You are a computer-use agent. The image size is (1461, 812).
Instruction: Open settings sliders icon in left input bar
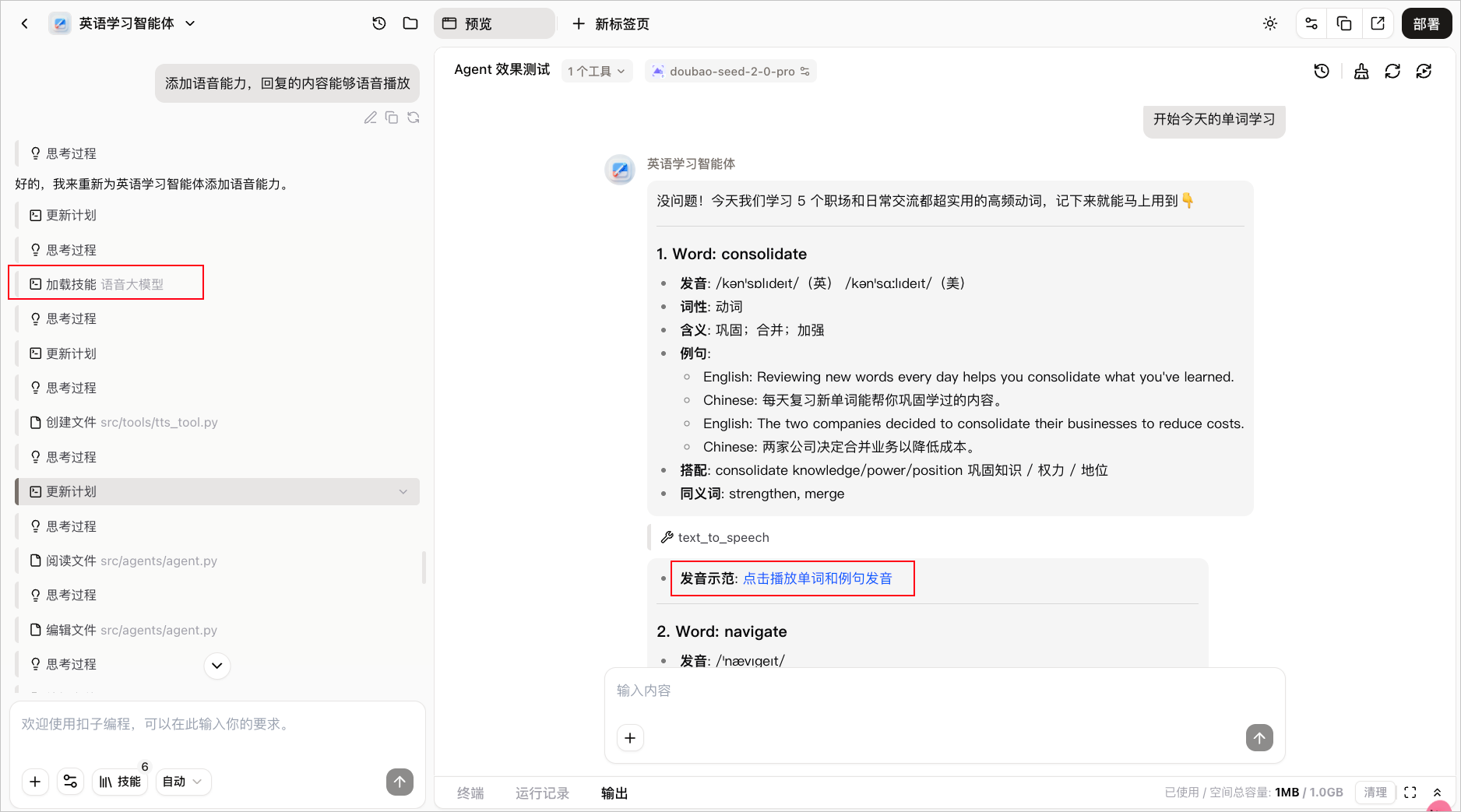coord(70,782)
